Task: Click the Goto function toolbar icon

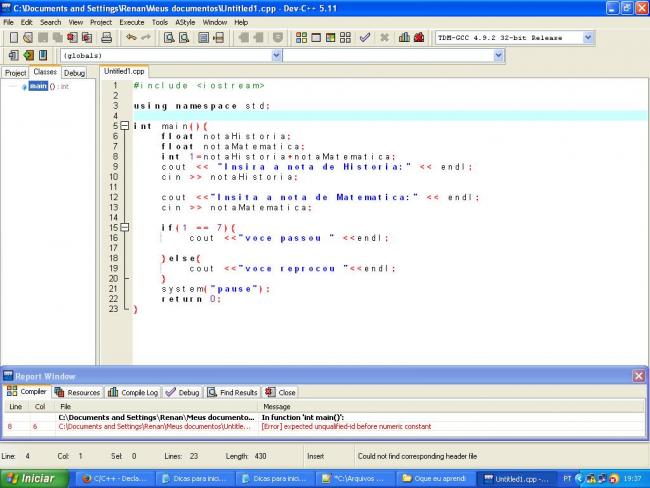Action: 203,38
